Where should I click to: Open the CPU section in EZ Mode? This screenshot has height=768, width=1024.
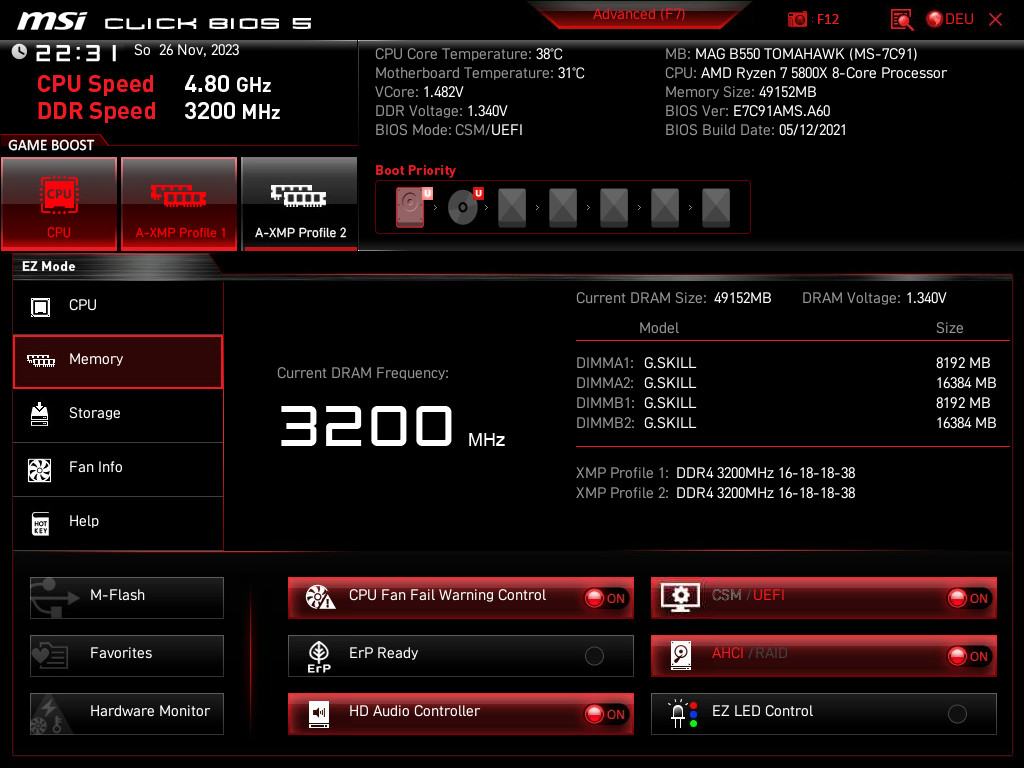[x=118, y=306]
